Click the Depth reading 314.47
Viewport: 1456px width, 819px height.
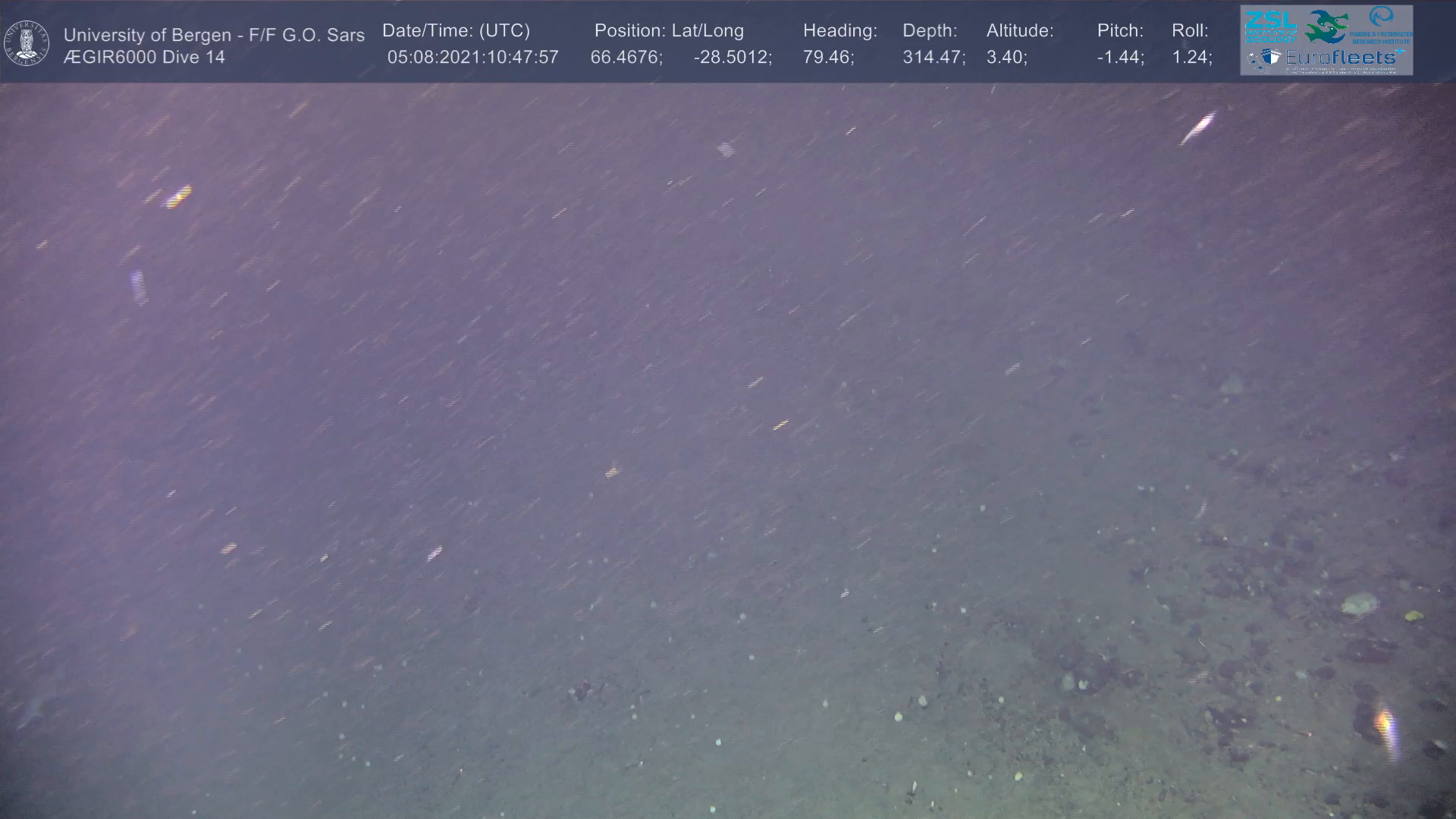pyautogui.click(x=931, y=58)
